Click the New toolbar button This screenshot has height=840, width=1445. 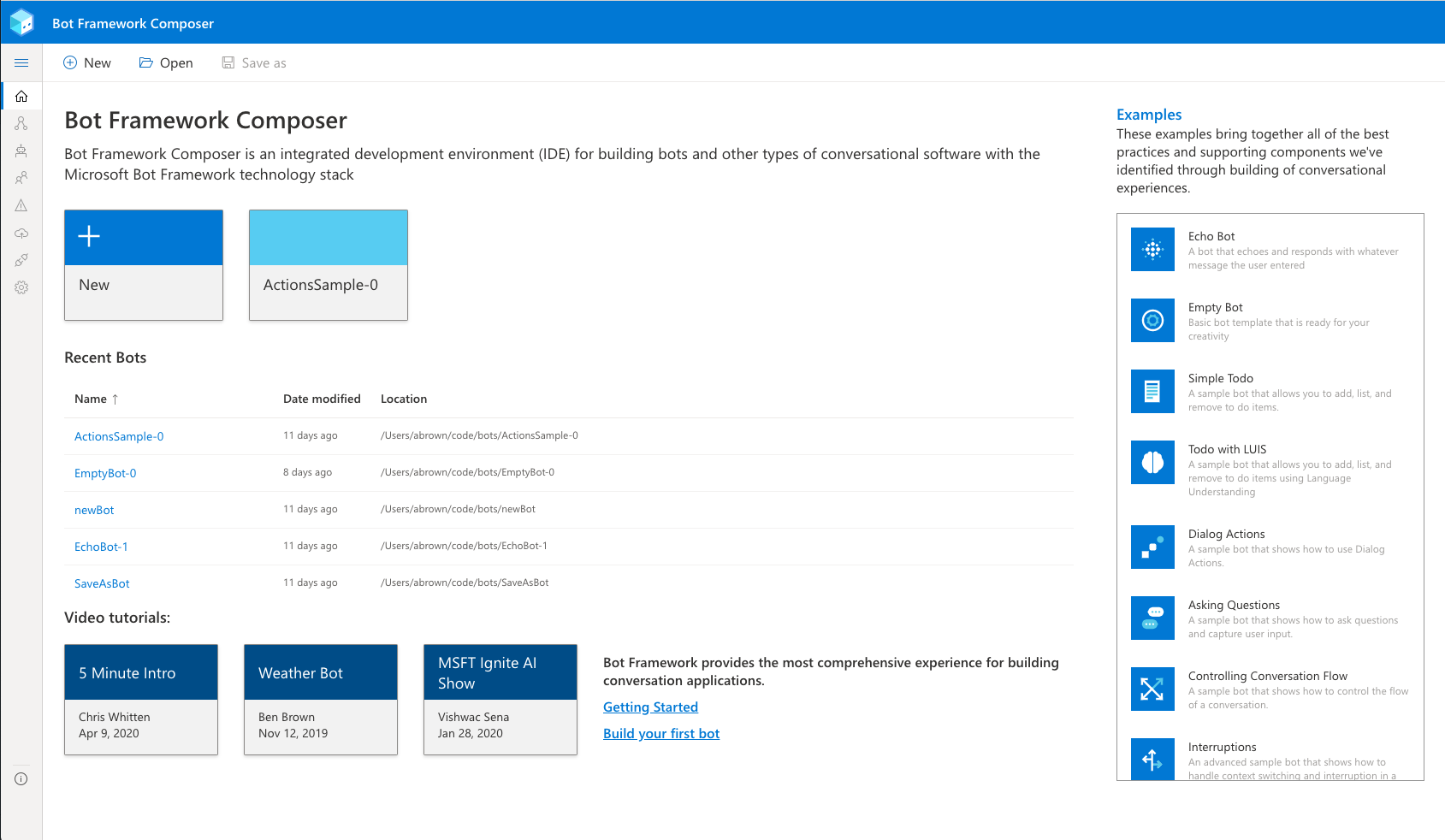click(87, 62)
